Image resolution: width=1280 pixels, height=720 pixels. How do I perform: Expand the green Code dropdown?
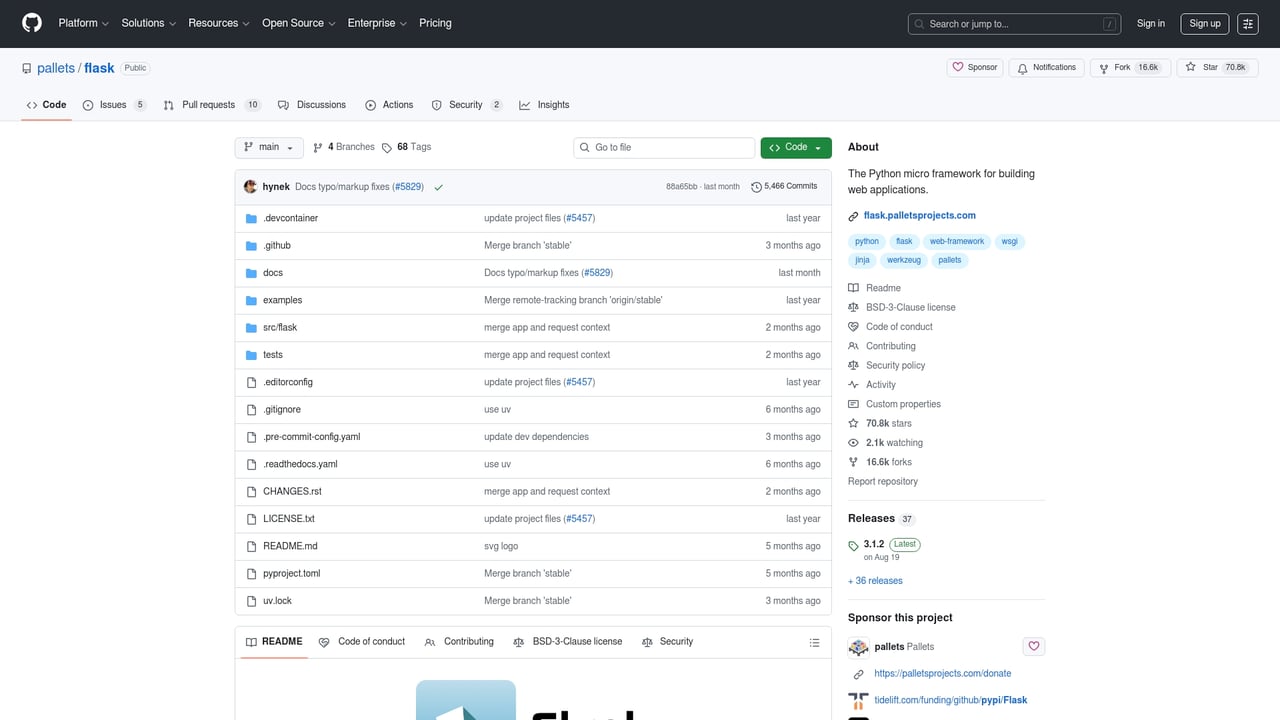pyautogui.click(x=795, y=147)
